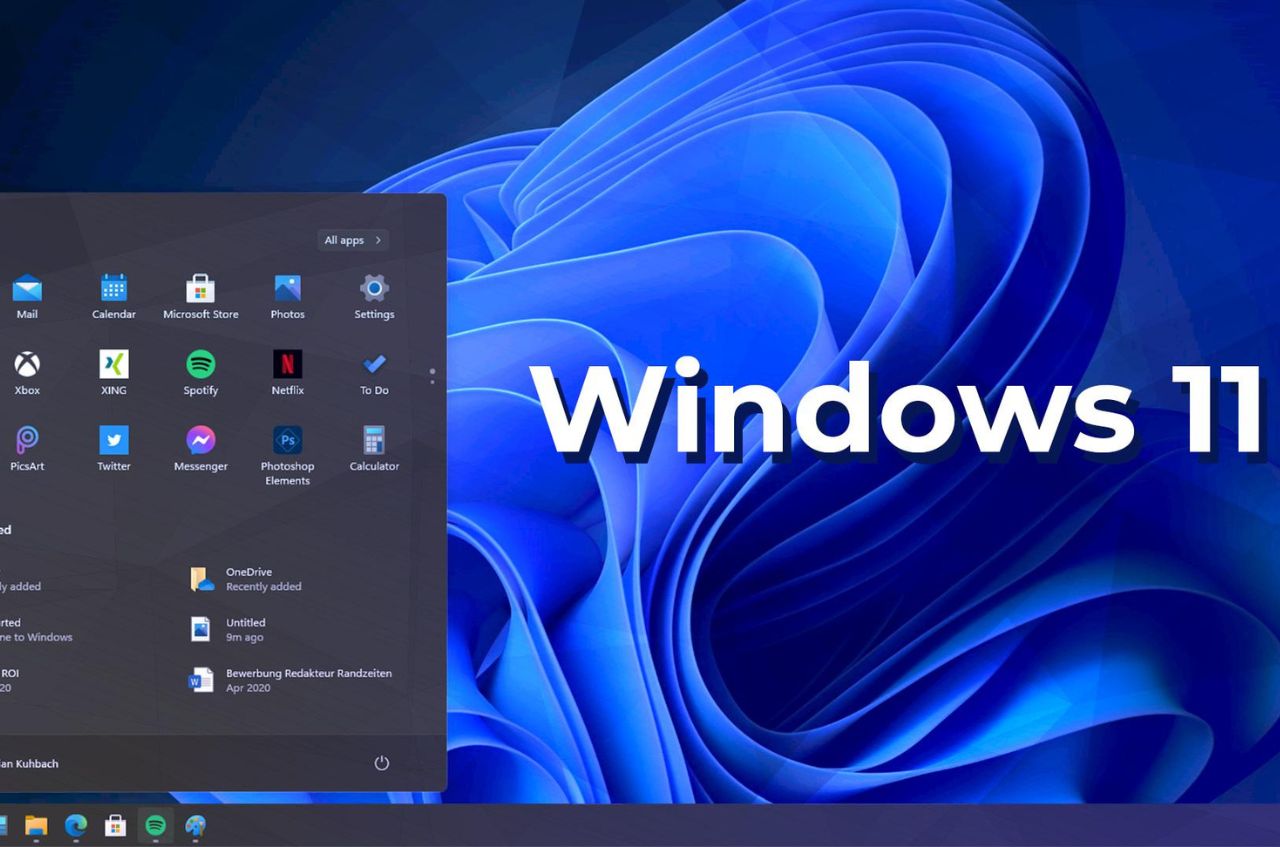The image size is (1280, 847).
Task: Open the recommended Untitled image file
Action: 228,629
